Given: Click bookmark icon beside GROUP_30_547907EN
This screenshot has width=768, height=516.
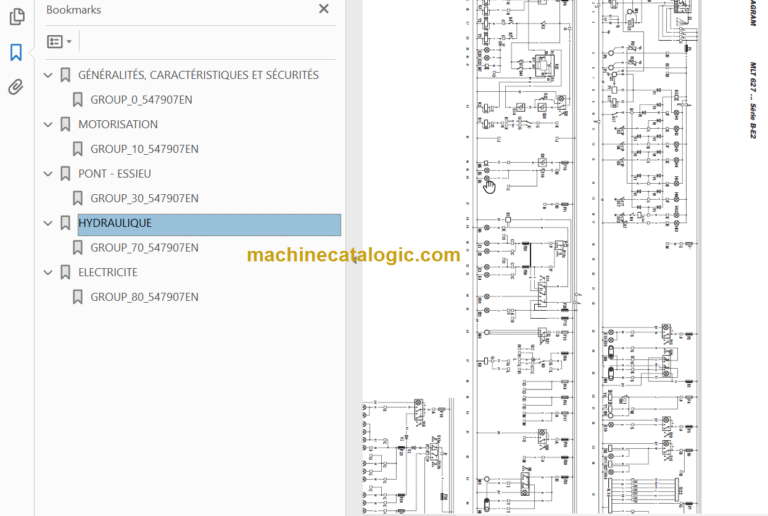Looking at the screenshot, I should [x=77, y=198].
